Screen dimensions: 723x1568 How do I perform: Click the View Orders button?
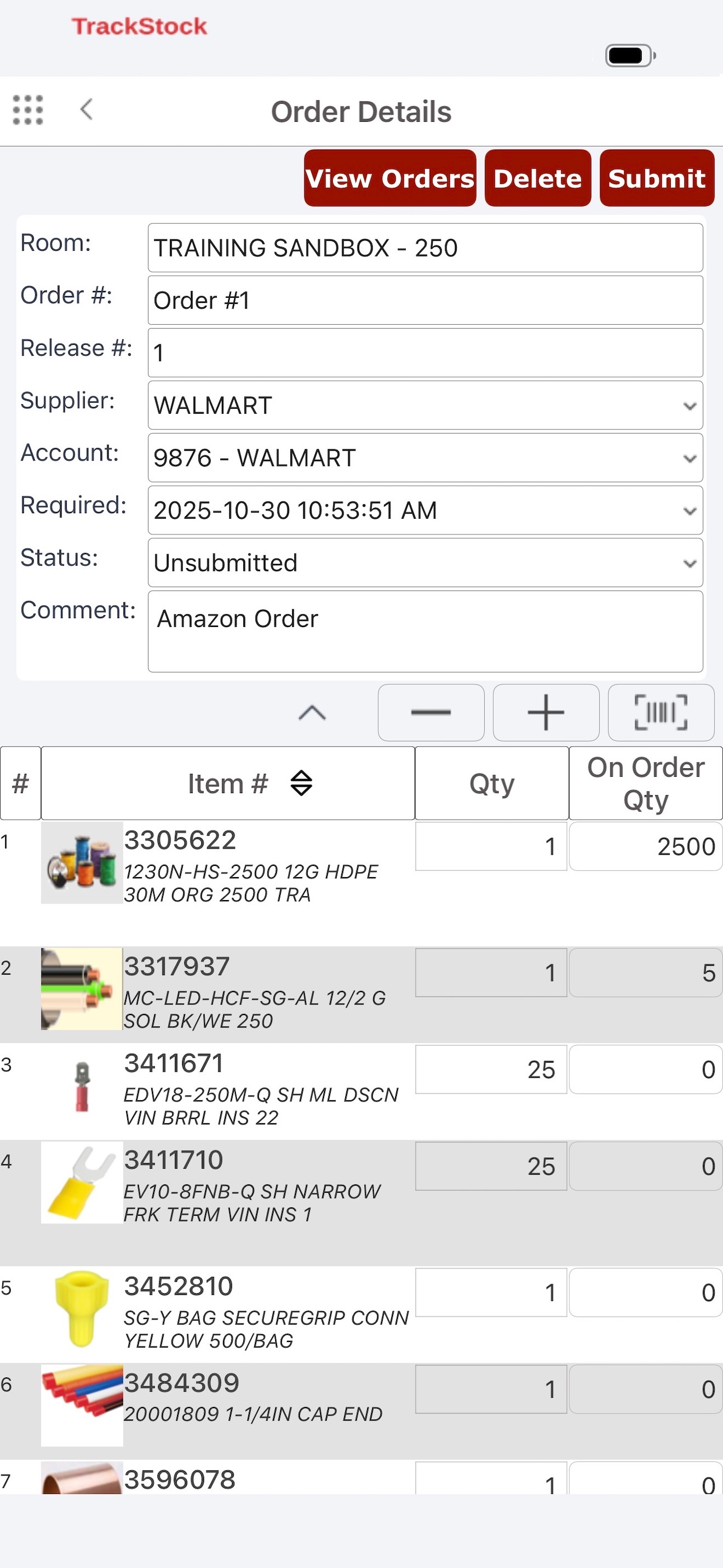[390, 178]
